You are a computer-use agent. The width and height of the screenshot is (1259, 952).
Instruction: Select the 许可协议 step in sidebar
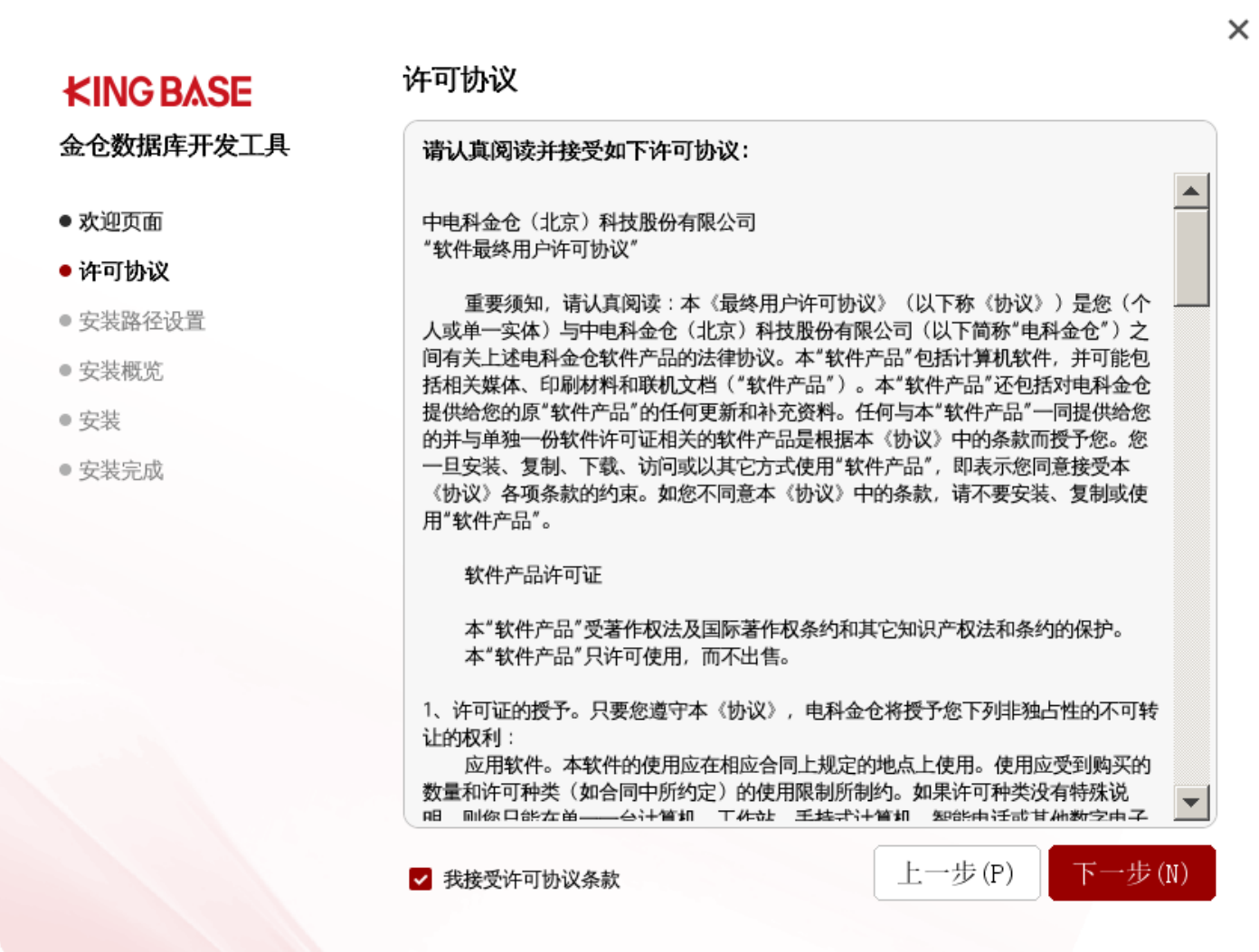(x=124, y=271)
